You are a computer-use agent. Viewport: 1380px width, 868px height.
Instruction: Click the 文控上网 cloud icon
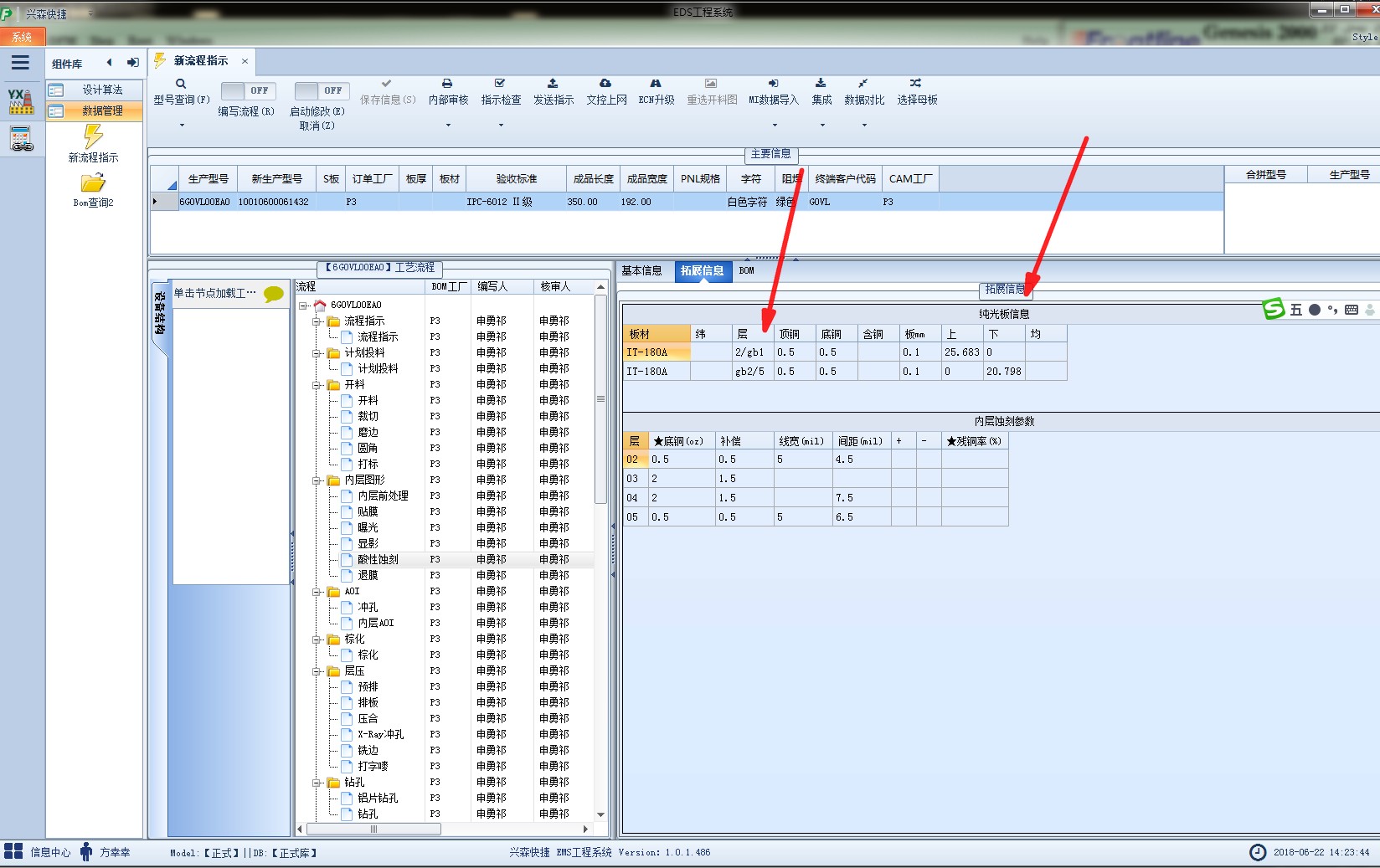pyautogui.click(x=605, y=84)
